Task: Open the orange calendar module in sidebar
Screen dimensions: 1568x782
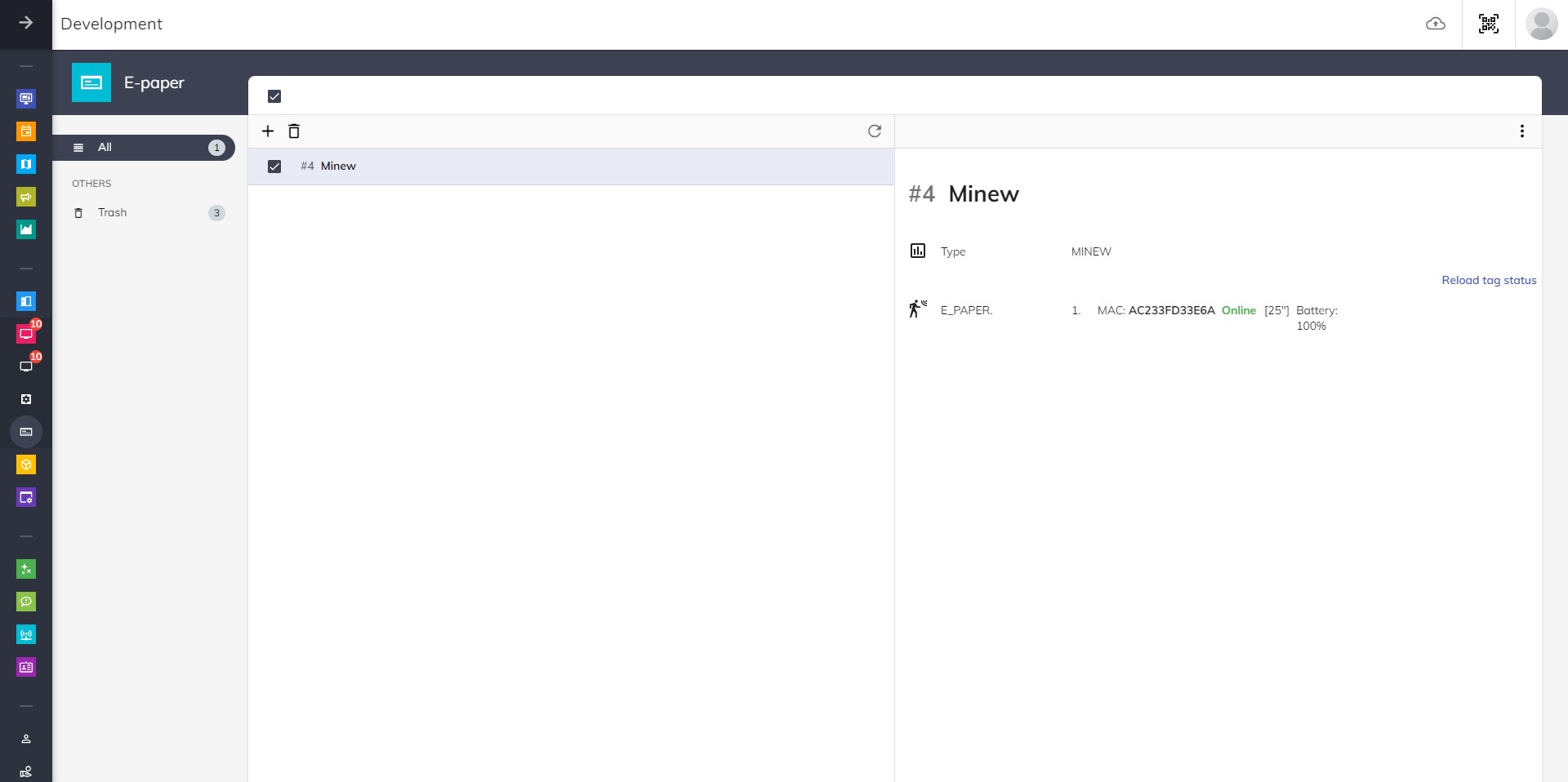Action: pos(26,131)
